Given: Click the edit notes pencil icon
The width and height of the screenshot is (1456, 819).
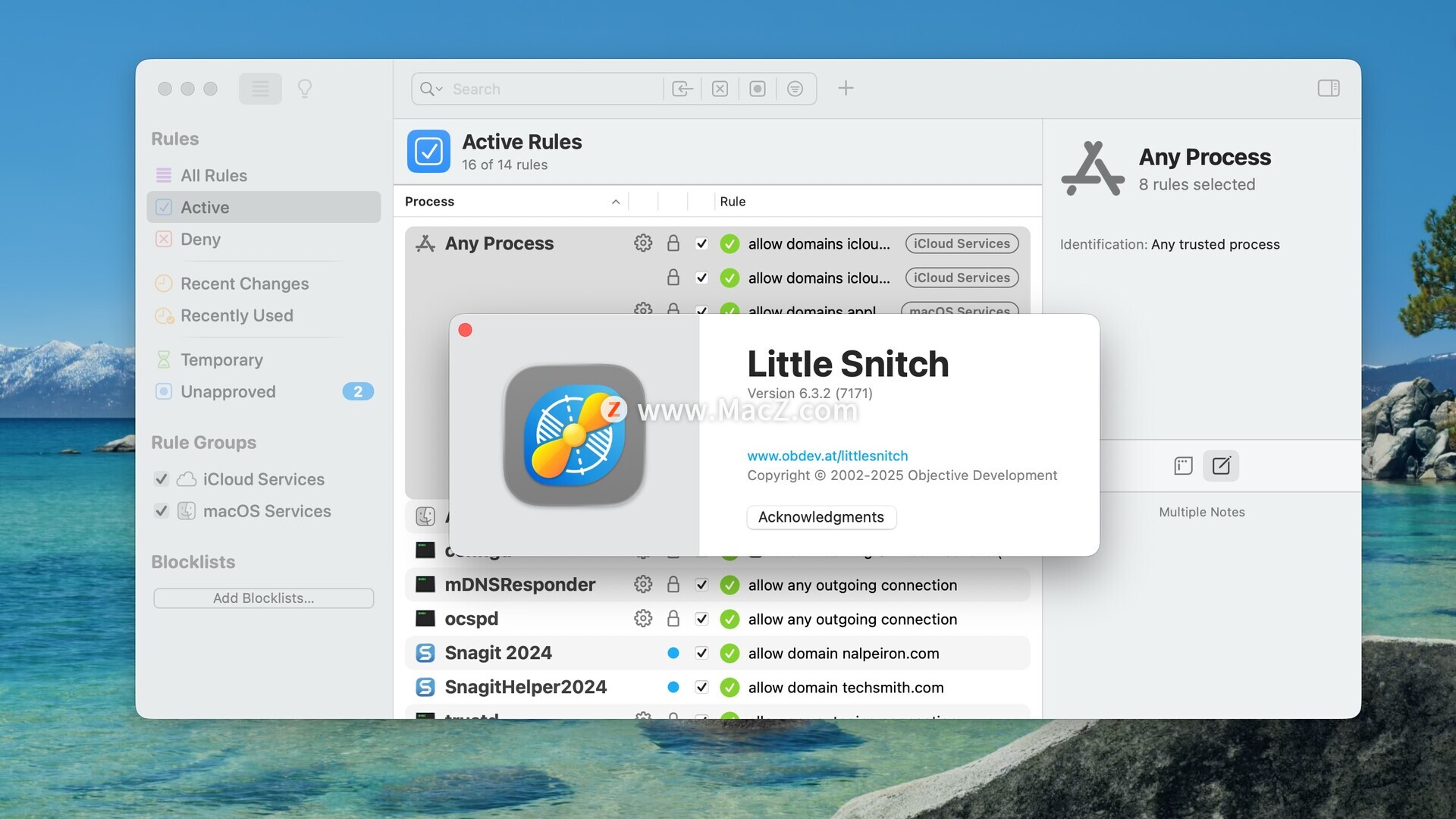Looking at the screenshot, I should coord(1221,466).
